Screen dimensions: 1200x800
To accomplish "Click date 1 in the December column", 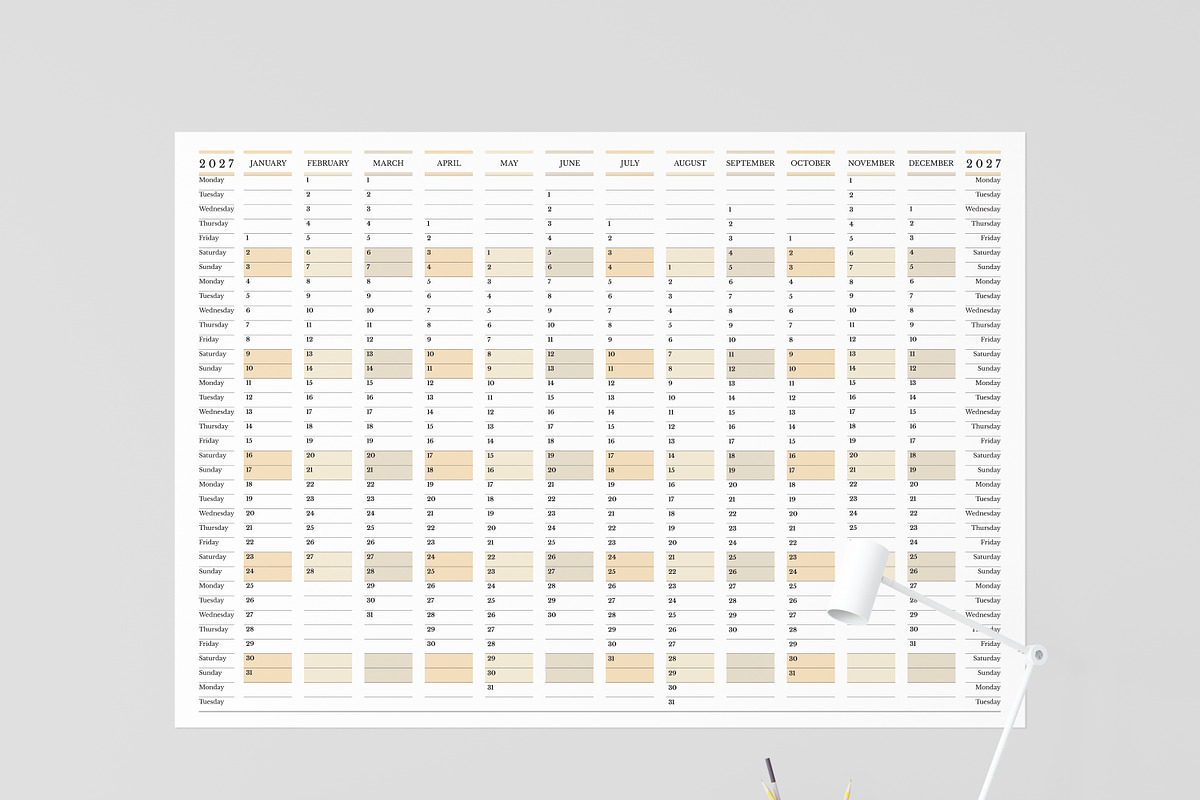I will (911, 209).
